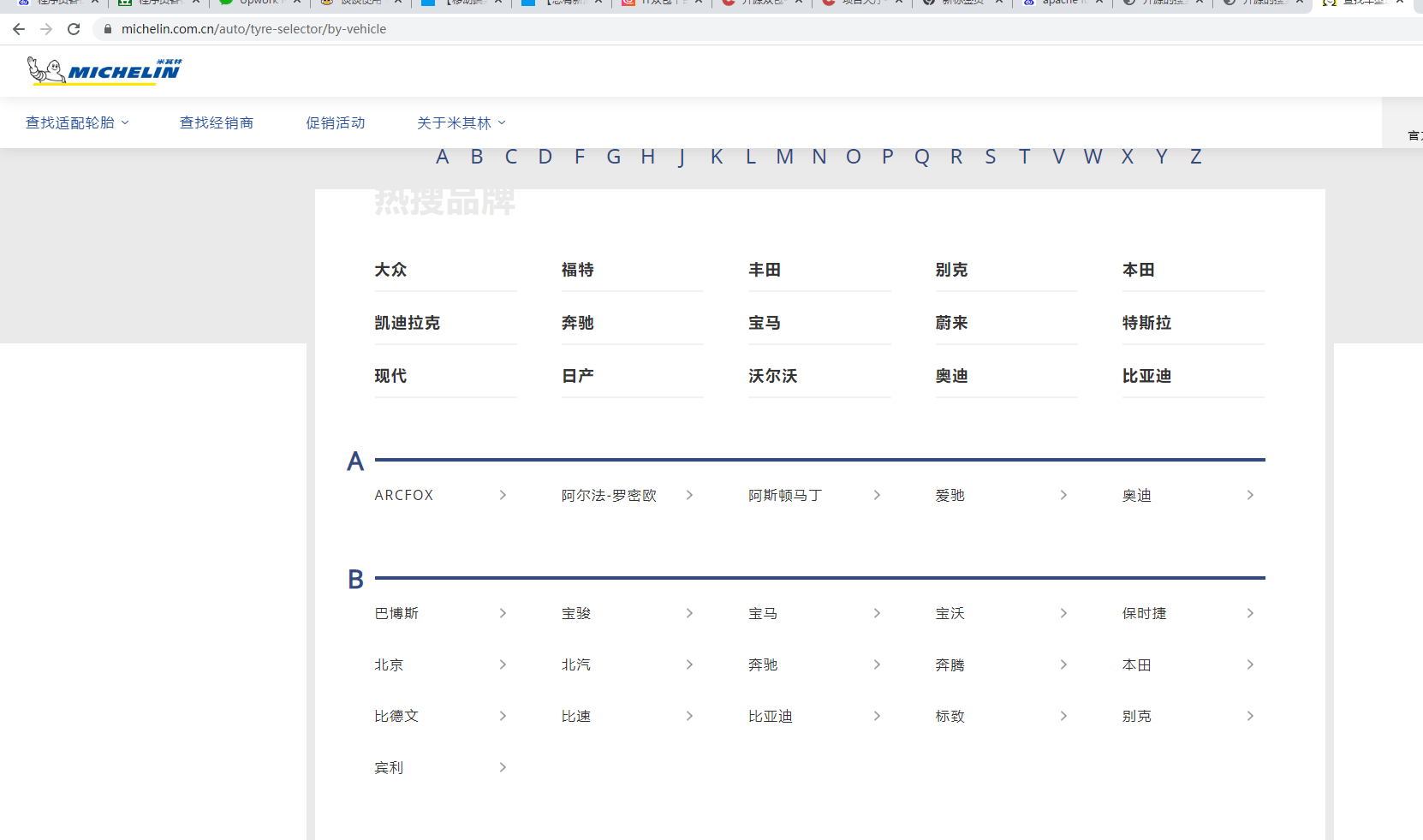This screenshot has width=1423, height=840.
Task: Select hot brand 日产
Action: (578, 376)
